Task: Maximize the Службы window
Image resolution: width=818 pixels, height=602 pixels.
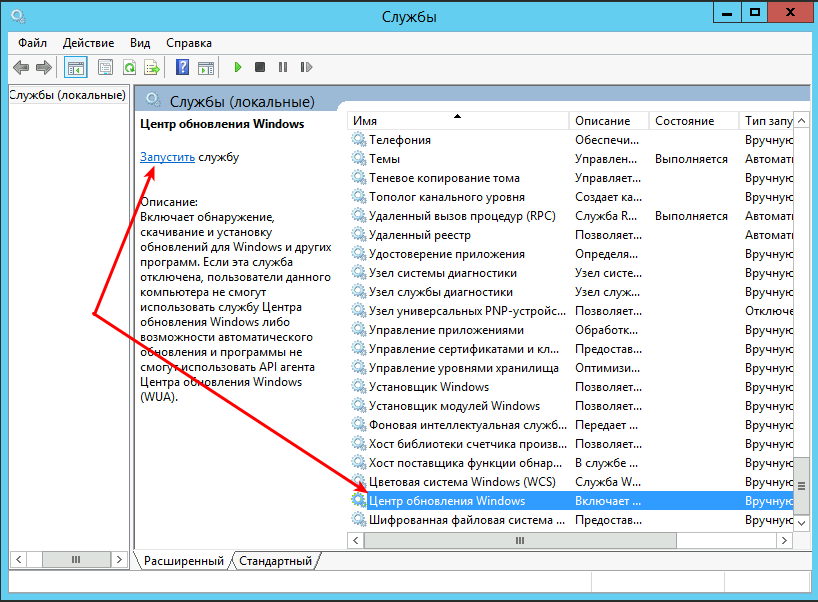Action: click(754, 13)
